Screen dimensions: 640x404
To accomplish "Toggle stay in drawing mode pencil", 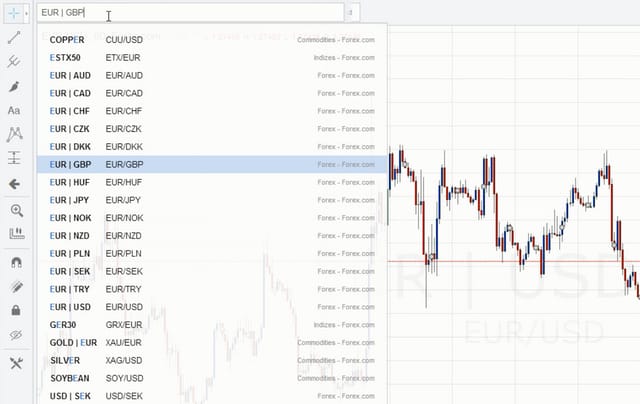I will click(16, 286).
